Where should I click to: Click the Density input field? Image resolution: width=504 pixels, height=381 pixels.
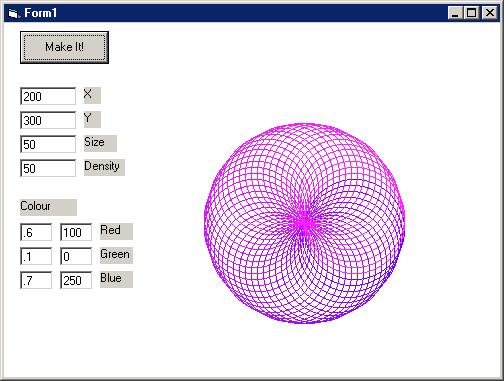48,168
